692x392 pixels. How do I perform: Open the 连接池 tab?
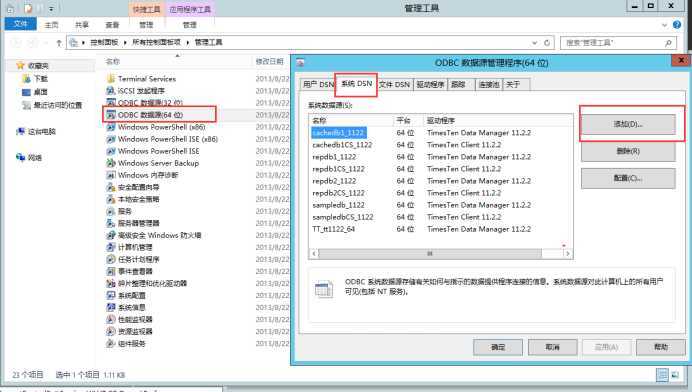(489, 84)
